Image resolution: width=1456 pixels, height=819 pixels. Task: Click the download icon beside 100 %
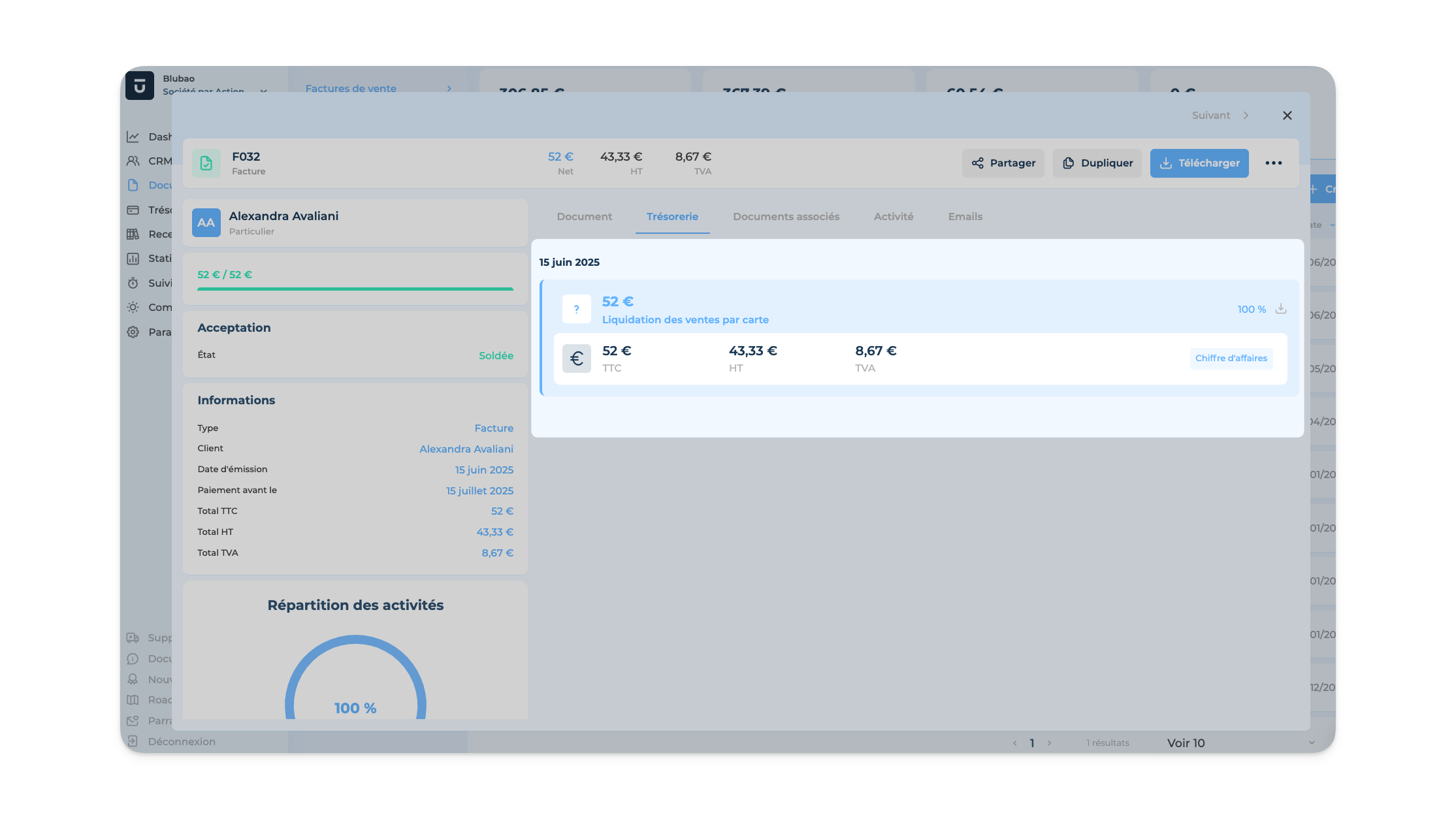[1281, 309]
